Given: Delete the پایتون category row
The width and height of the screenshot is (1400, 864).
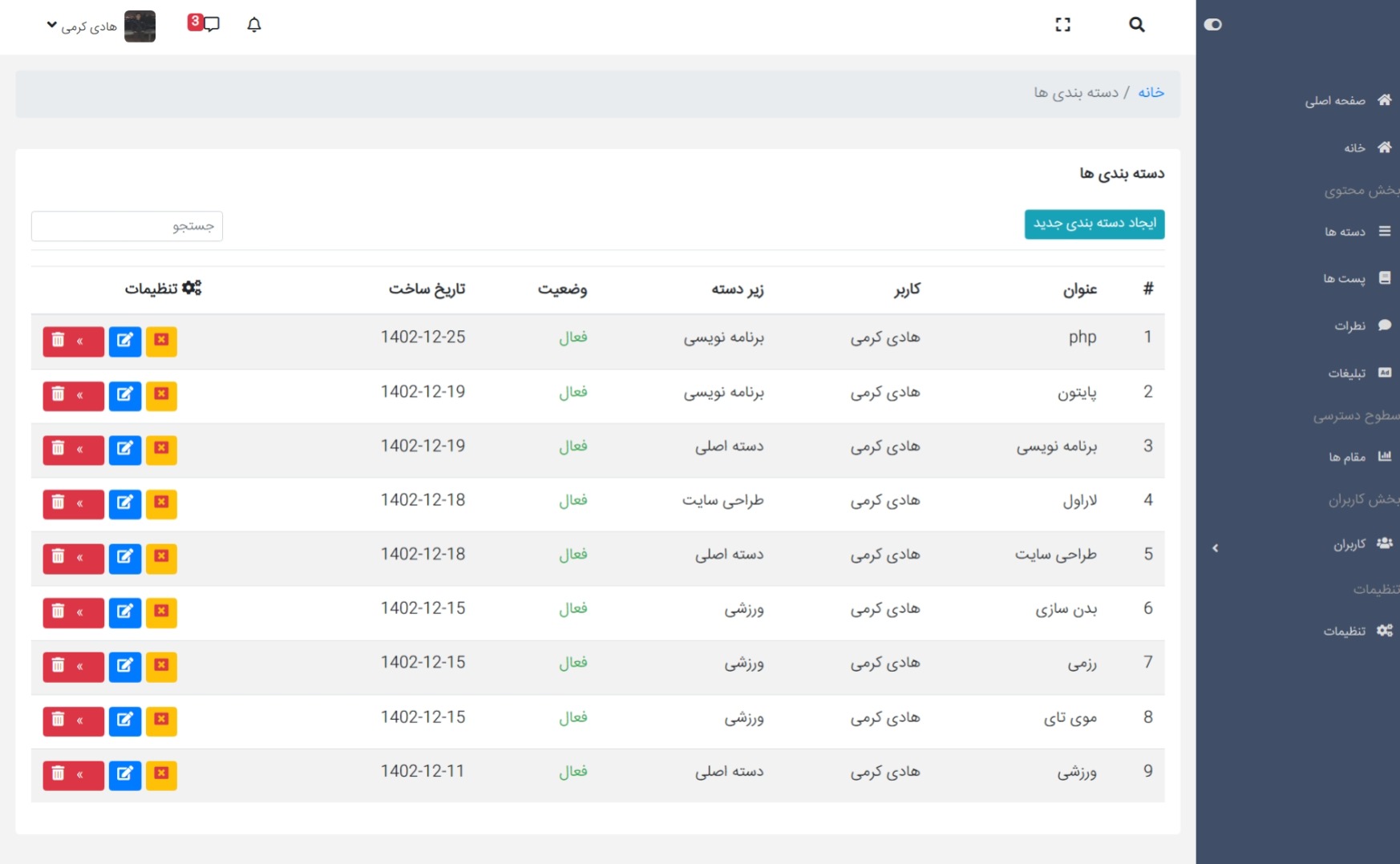Looking at the screenshot, I should click(x=57, y=395).
